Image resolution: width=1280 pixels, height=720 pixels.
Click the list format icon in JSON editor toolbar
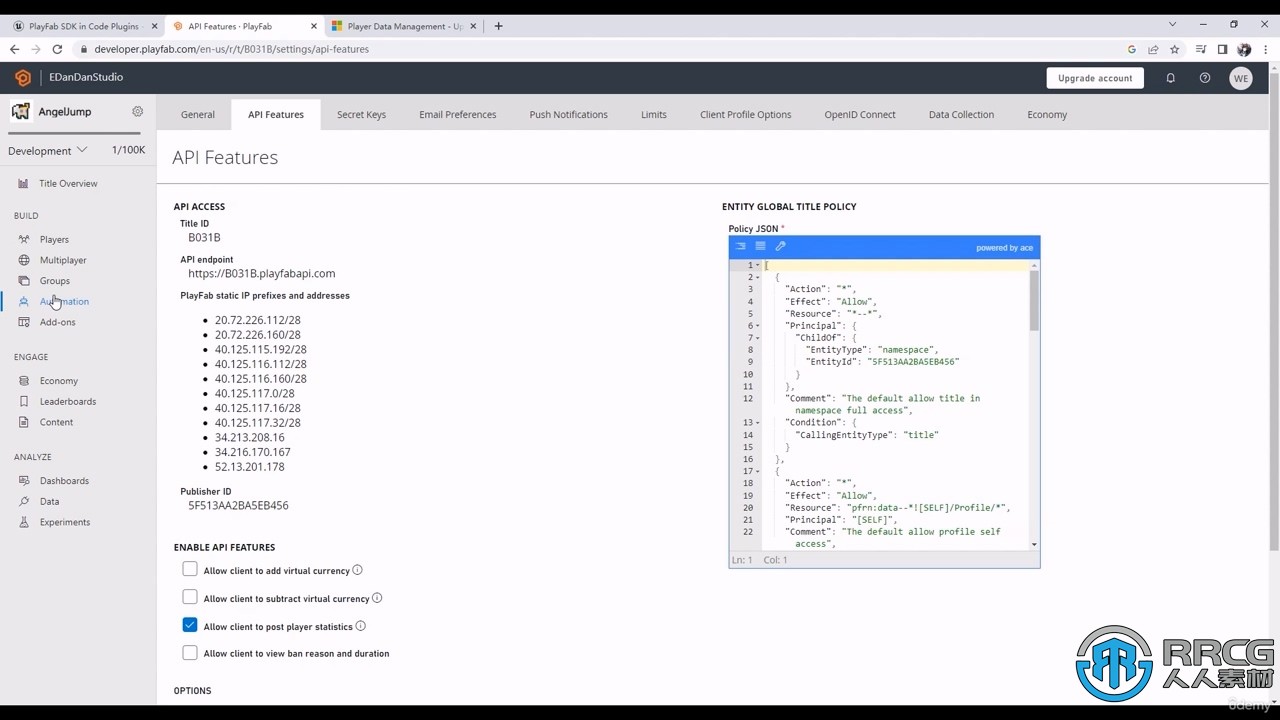pyautogui.click(x=760, y=246)
